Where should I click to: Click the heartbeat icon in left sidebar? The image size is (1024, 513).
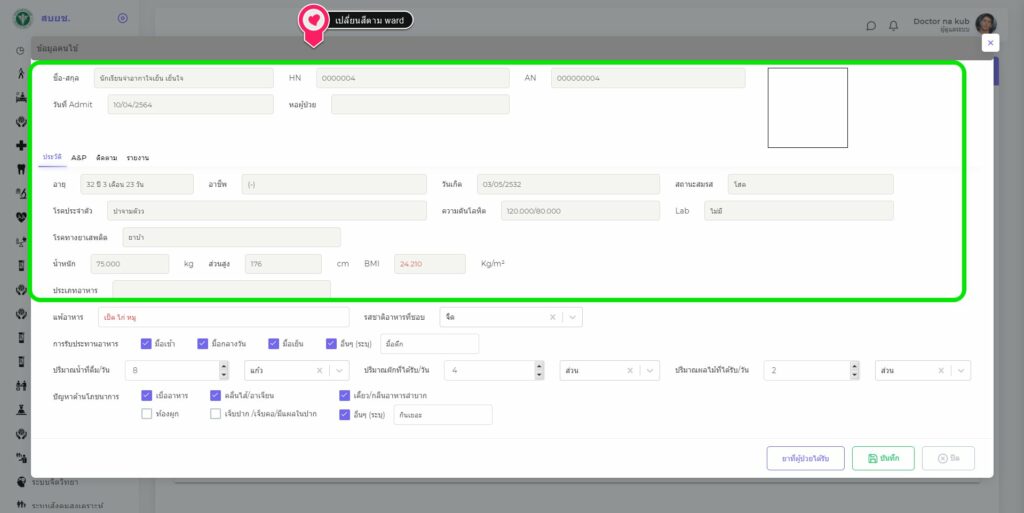pyautogui.click(x=21, y=216)
